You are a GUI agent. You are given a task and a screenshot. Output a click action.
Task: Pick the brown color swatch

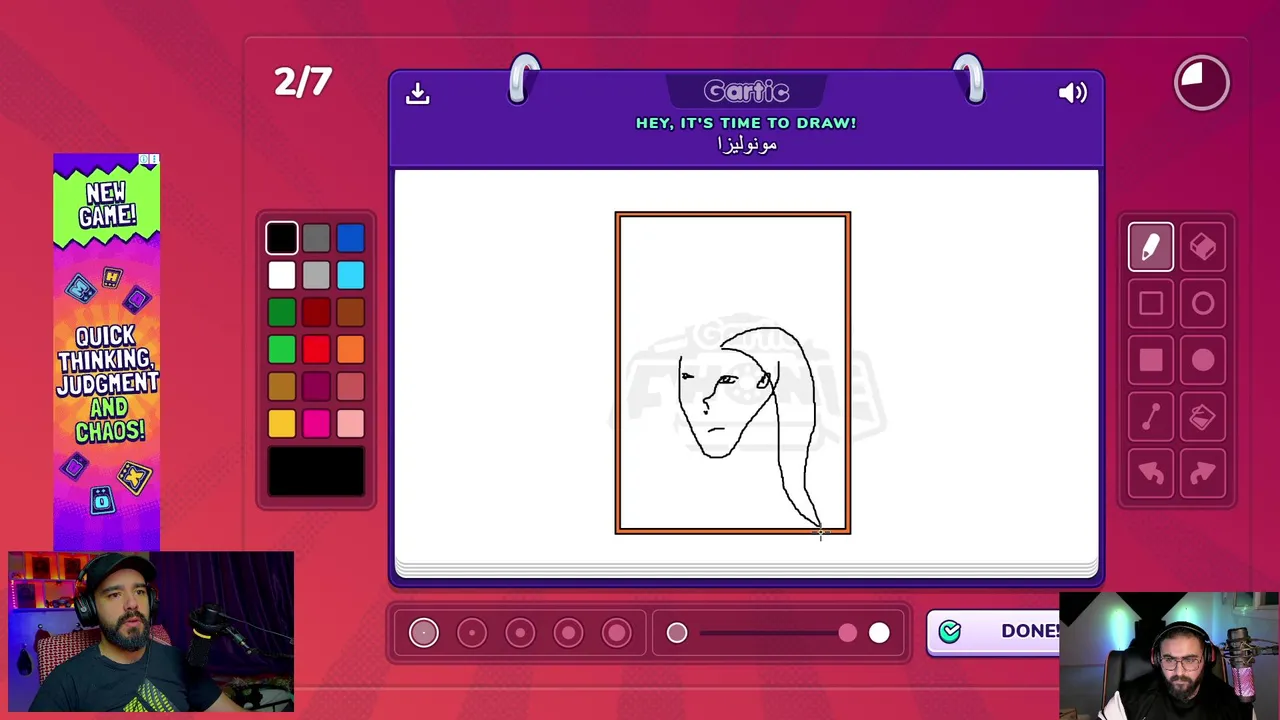pos(350,312)
